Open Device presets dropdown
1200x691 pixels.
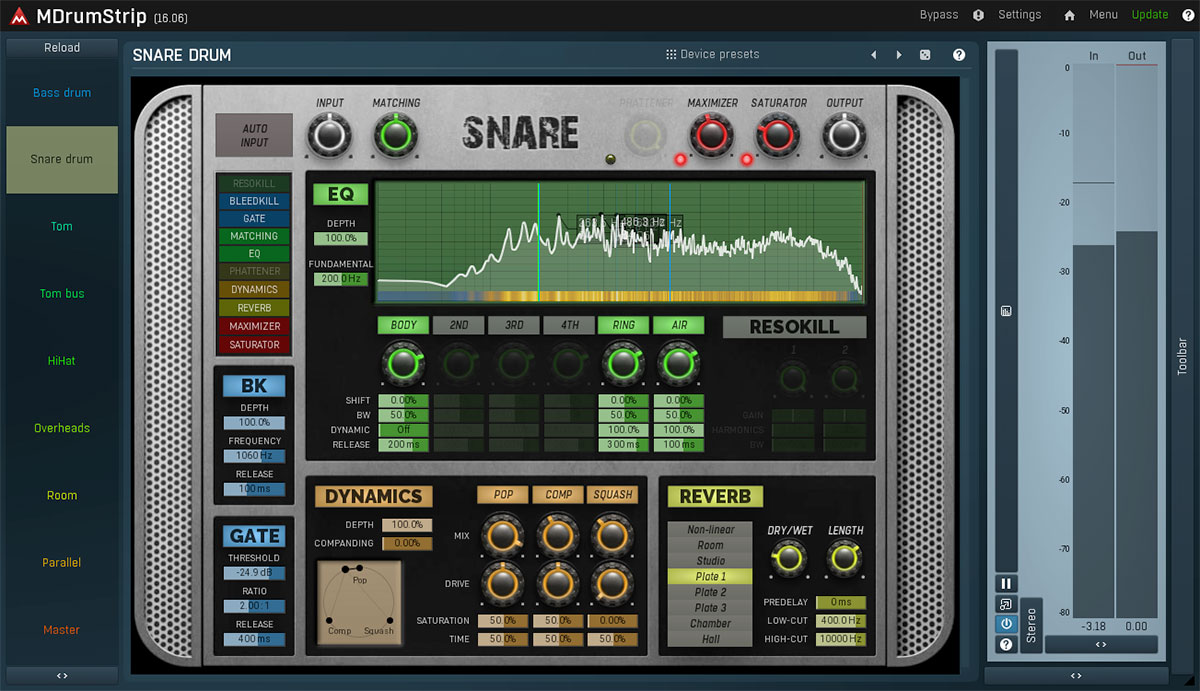coord(713,54)
